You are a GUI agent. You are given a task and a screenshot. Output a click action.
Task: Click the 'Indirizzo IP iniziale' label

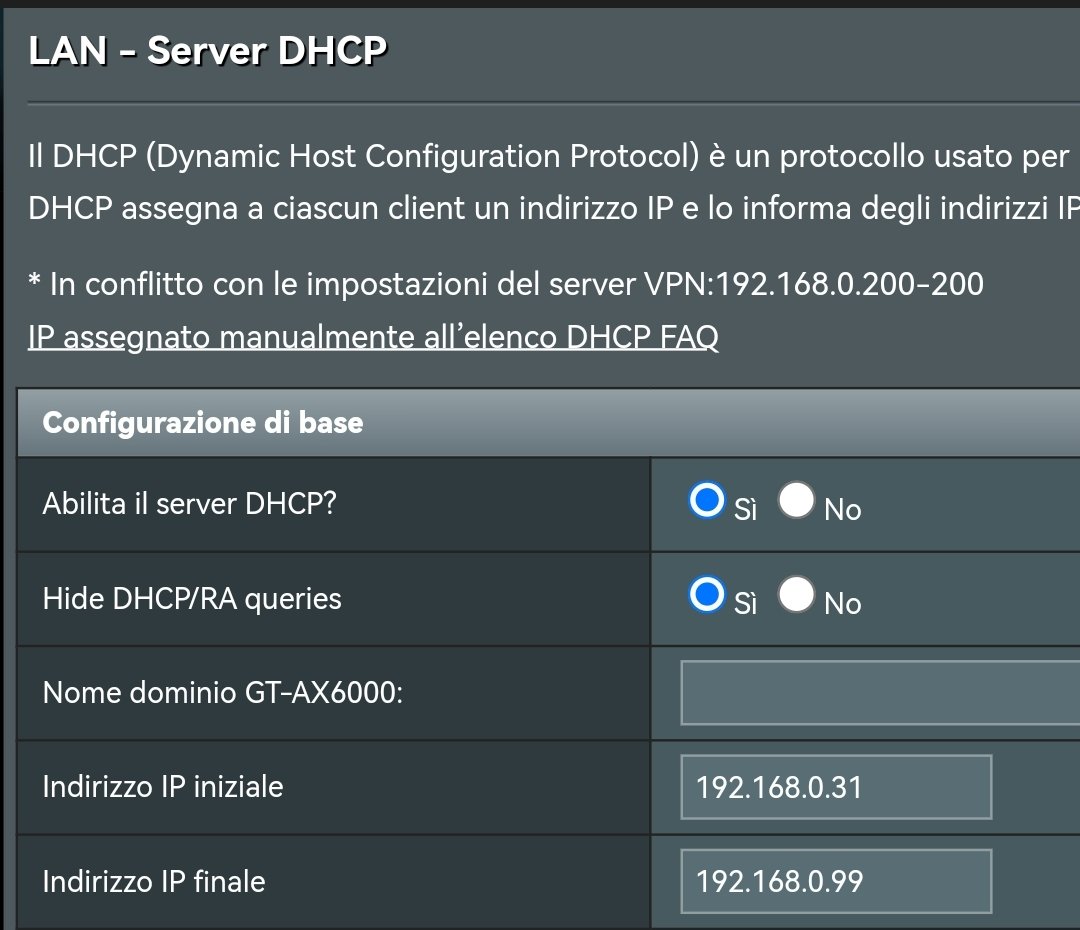(x=163, y=787)
